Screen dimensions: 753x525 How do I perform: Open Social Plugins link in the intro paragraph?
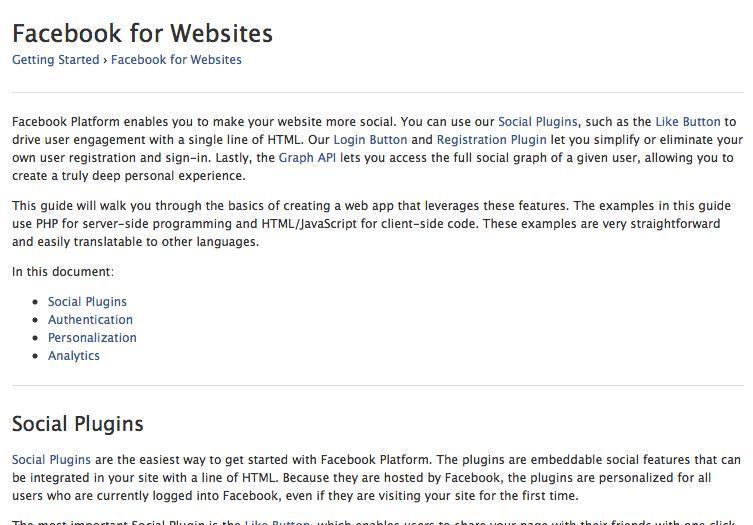pyautogui.click(x=537, y=122)
